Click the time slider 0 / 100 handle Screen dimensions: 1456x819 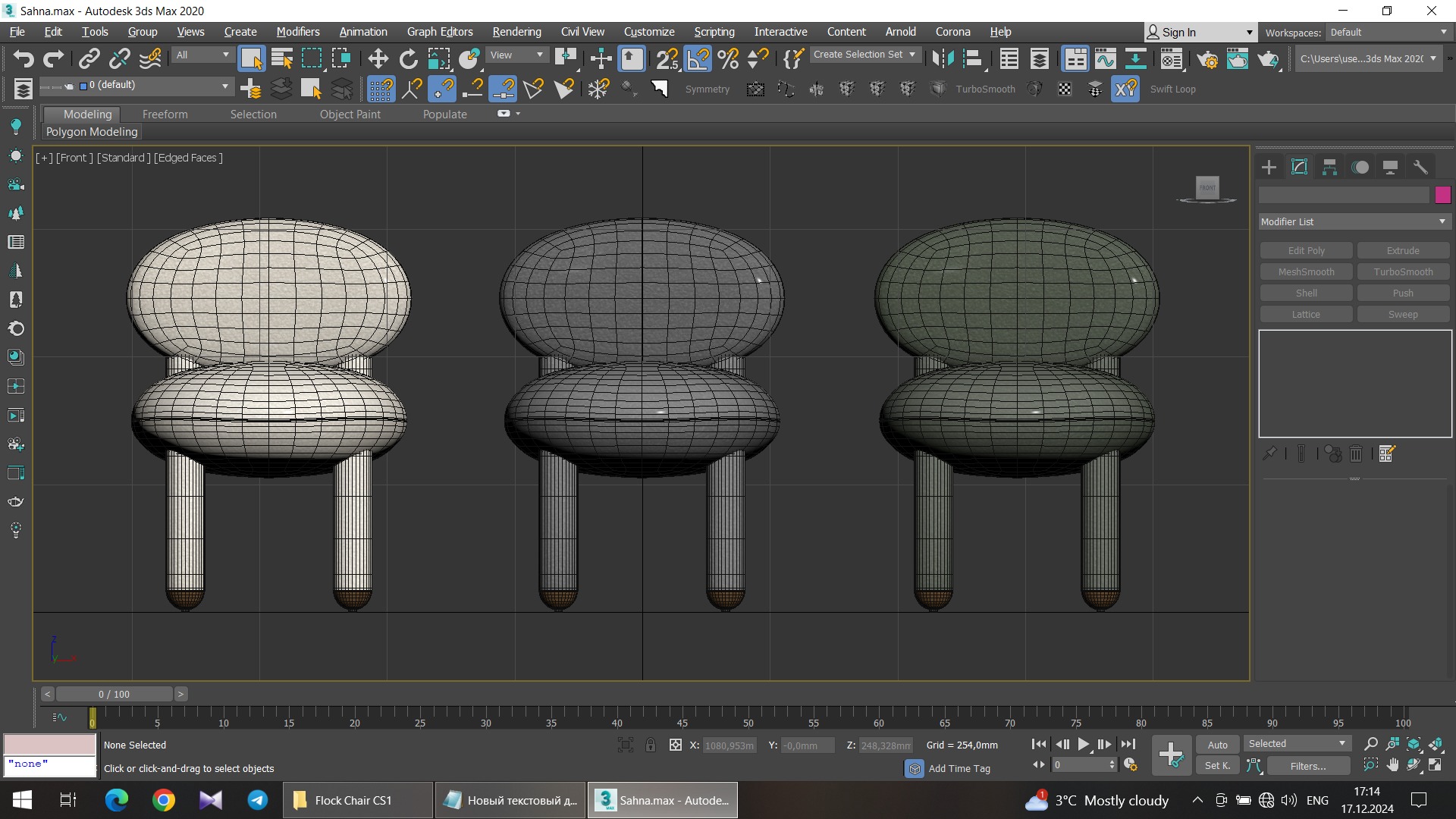pos(114,694)
